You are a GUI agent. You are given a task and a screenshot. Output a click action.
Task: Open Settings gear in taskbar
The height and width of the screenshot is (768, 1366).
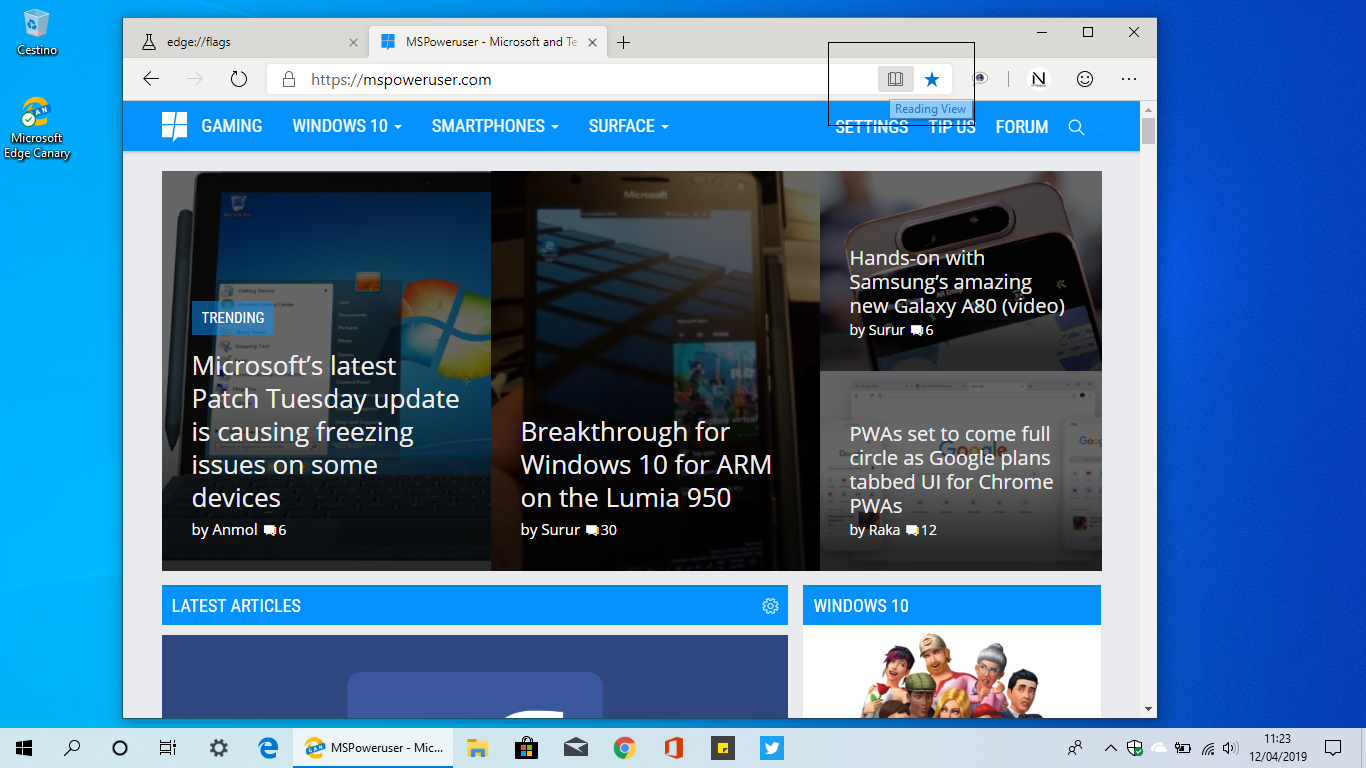click(218, 747)
